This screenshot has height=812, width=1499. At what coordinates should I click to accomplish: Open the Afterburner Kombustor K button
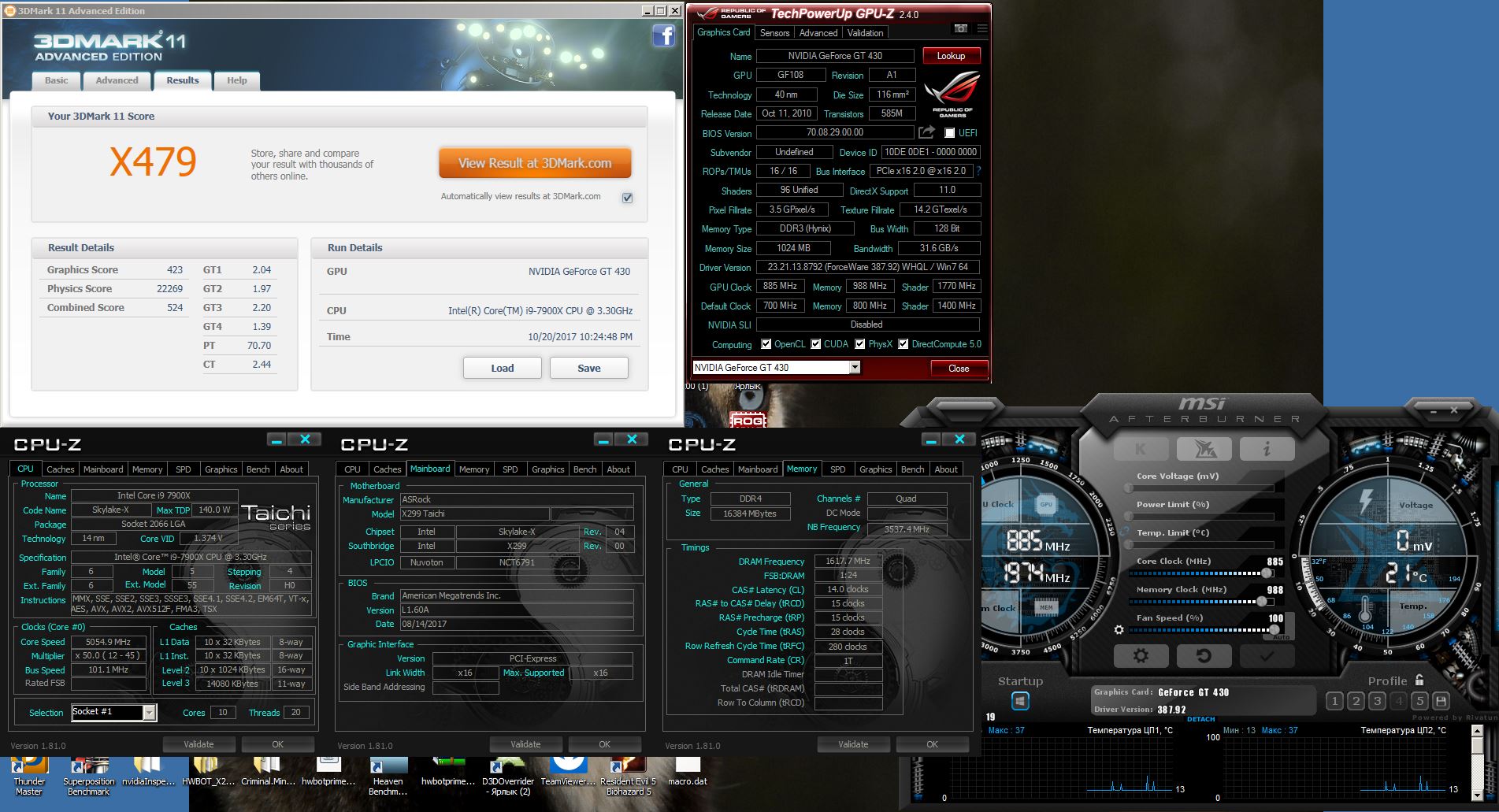pos(1141,449)
